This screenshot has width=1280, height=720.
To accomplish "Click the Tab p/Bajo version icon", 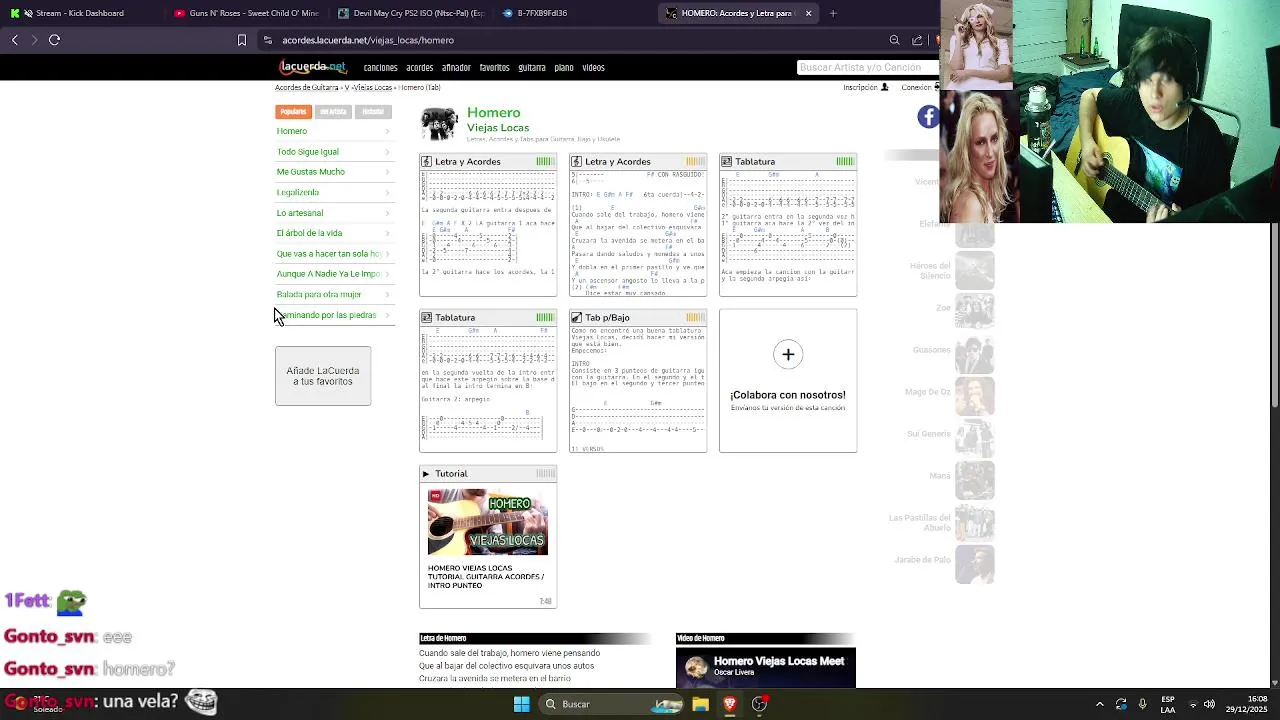I will [576, 317].
